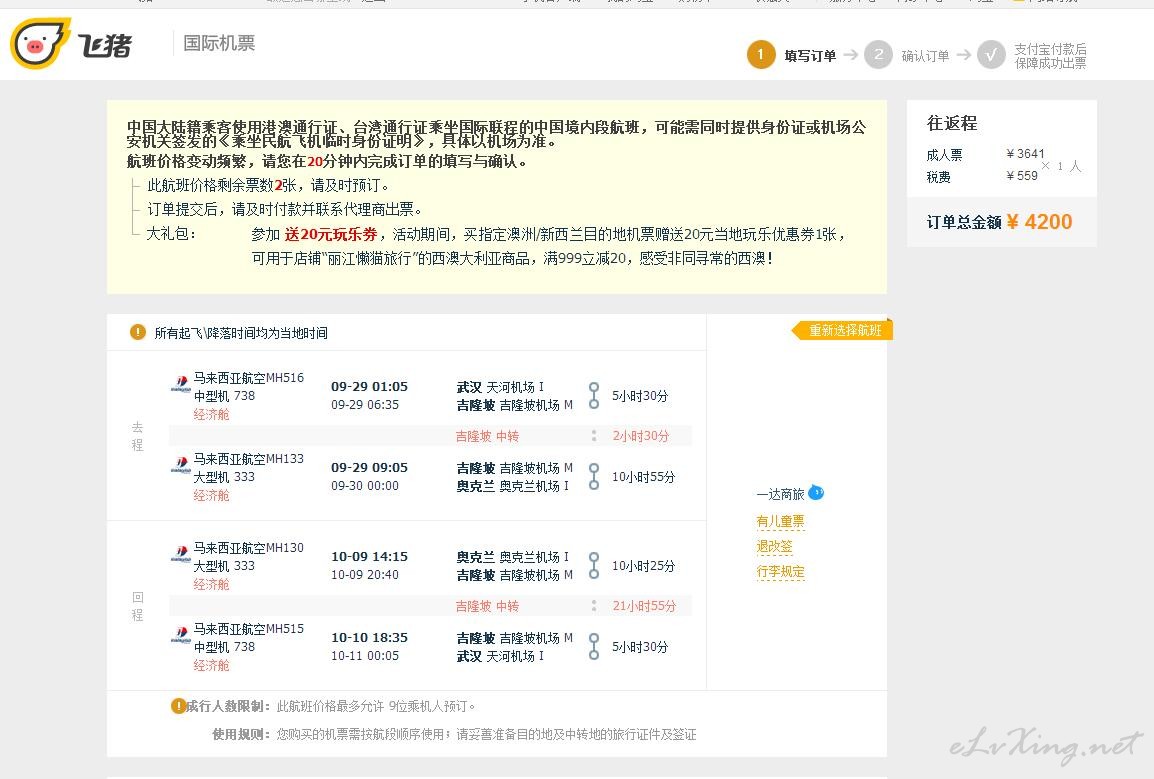Click the route icon beside MH516's 5小时30分
Screen dimensions: 1154x779
pyautogui.click(x=594, y=395)
